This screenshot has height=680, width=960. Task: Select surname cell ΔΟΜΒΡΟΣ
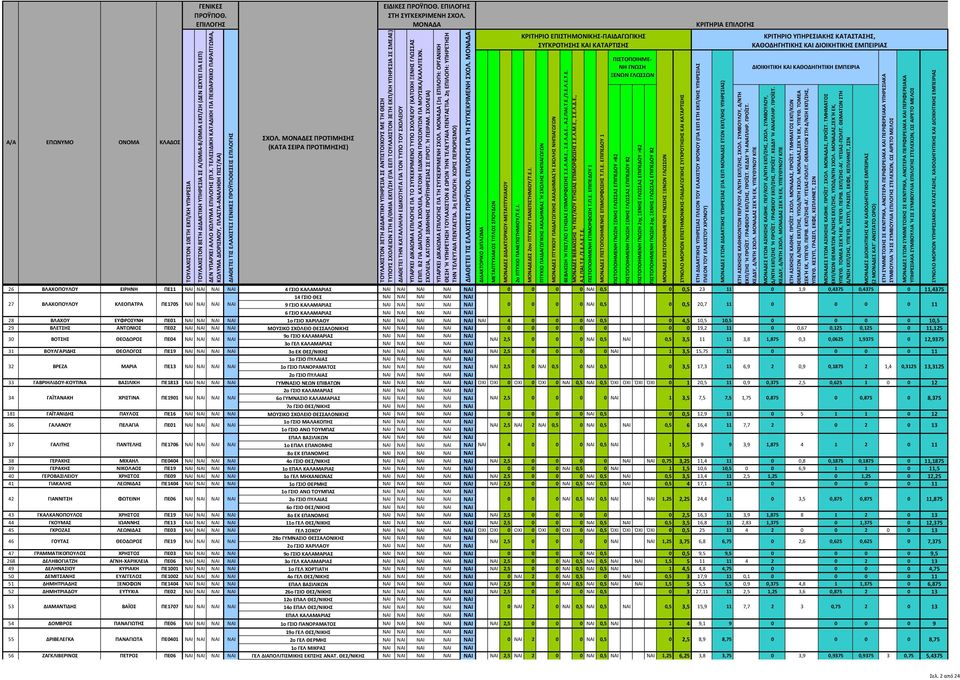59,624
